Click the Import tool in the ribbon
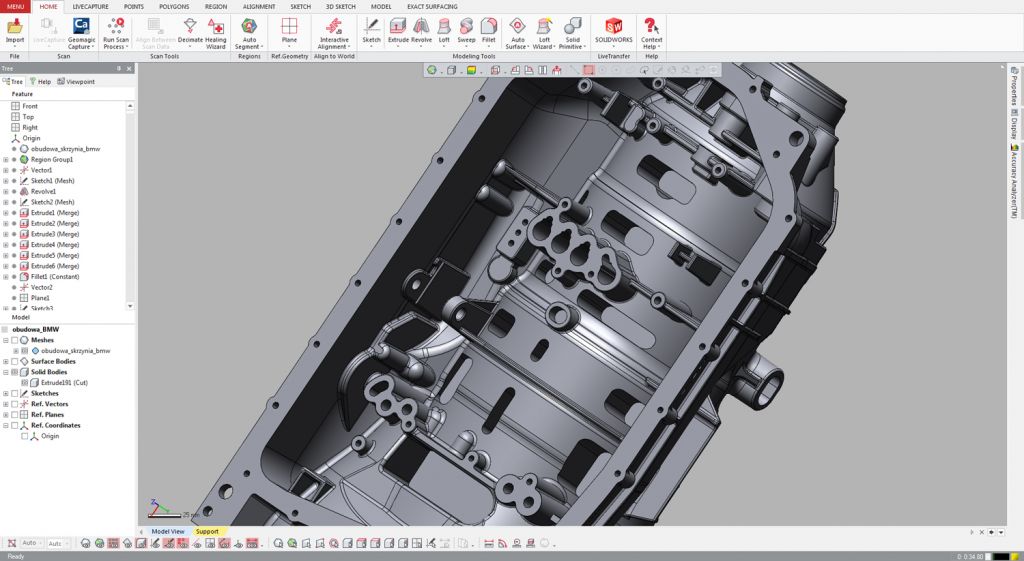1024x561 pixels. coord(14,31)
